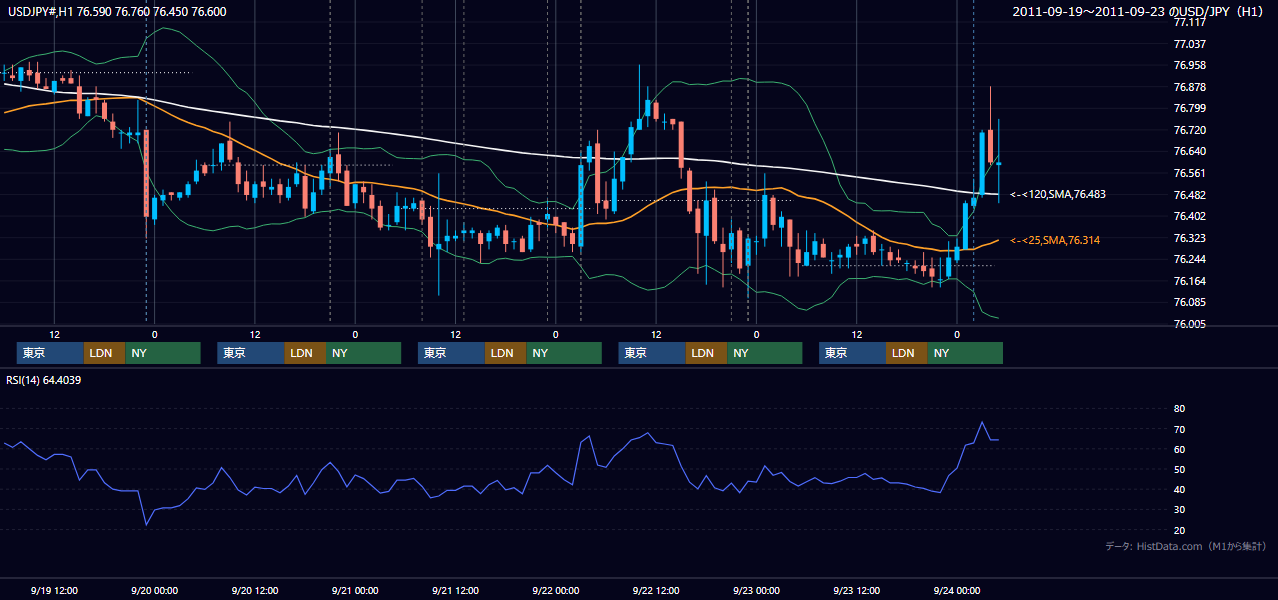
Task: Select the 9/21 00:00 time axis label
Action: [x=355, y=590]
